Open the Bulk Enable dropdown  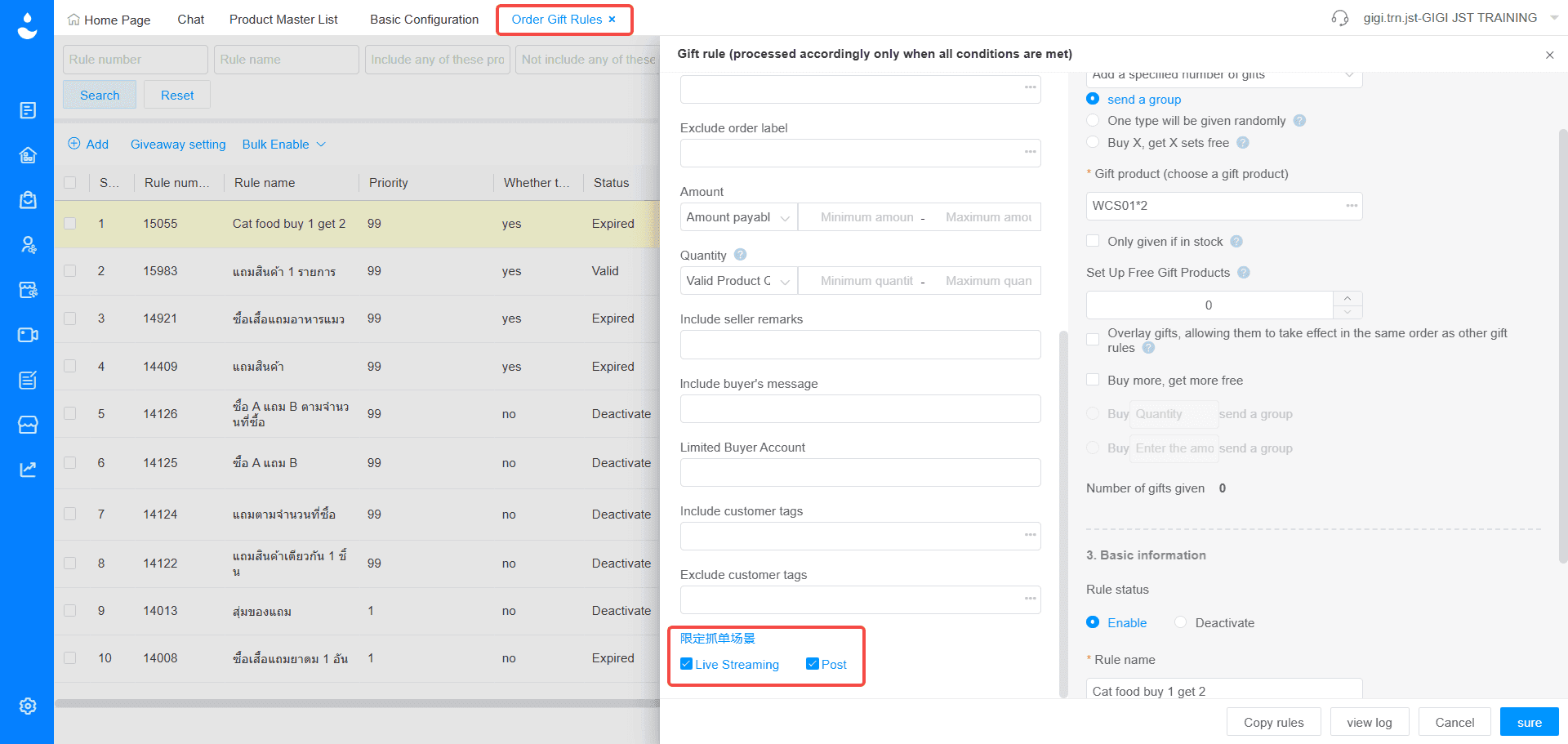[284, 145]
